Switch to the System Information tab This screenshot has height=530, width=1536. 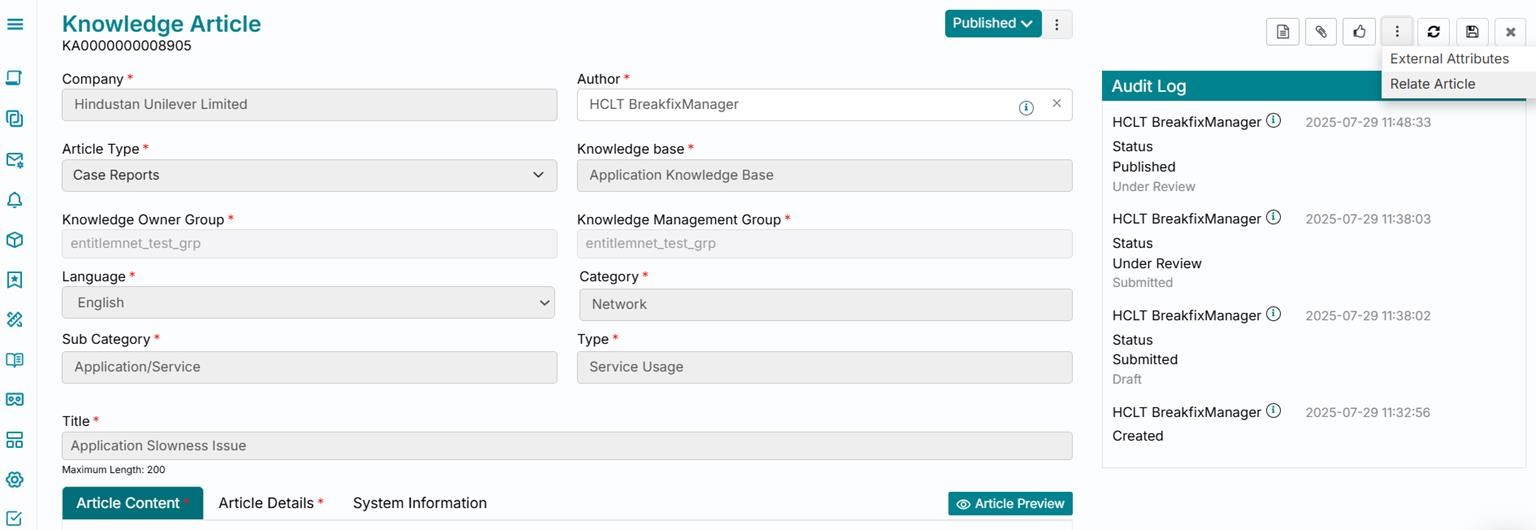click(420, 503)
